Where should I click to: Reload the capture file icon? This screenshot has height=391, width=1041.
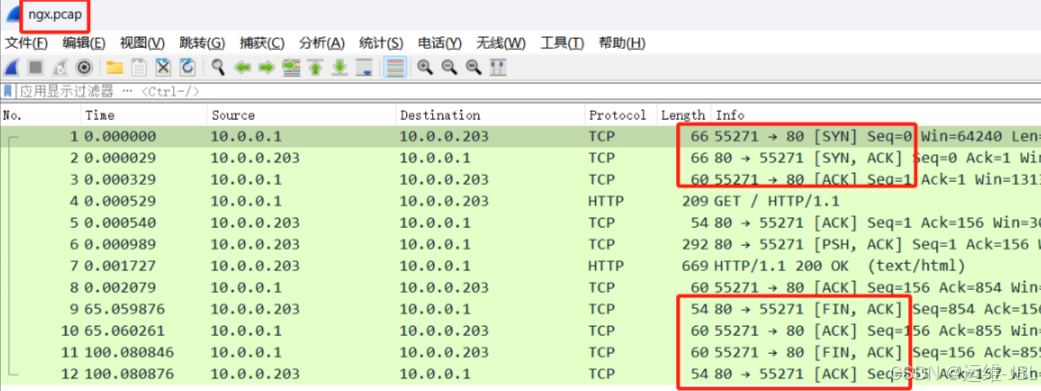(x=188, y=67)
